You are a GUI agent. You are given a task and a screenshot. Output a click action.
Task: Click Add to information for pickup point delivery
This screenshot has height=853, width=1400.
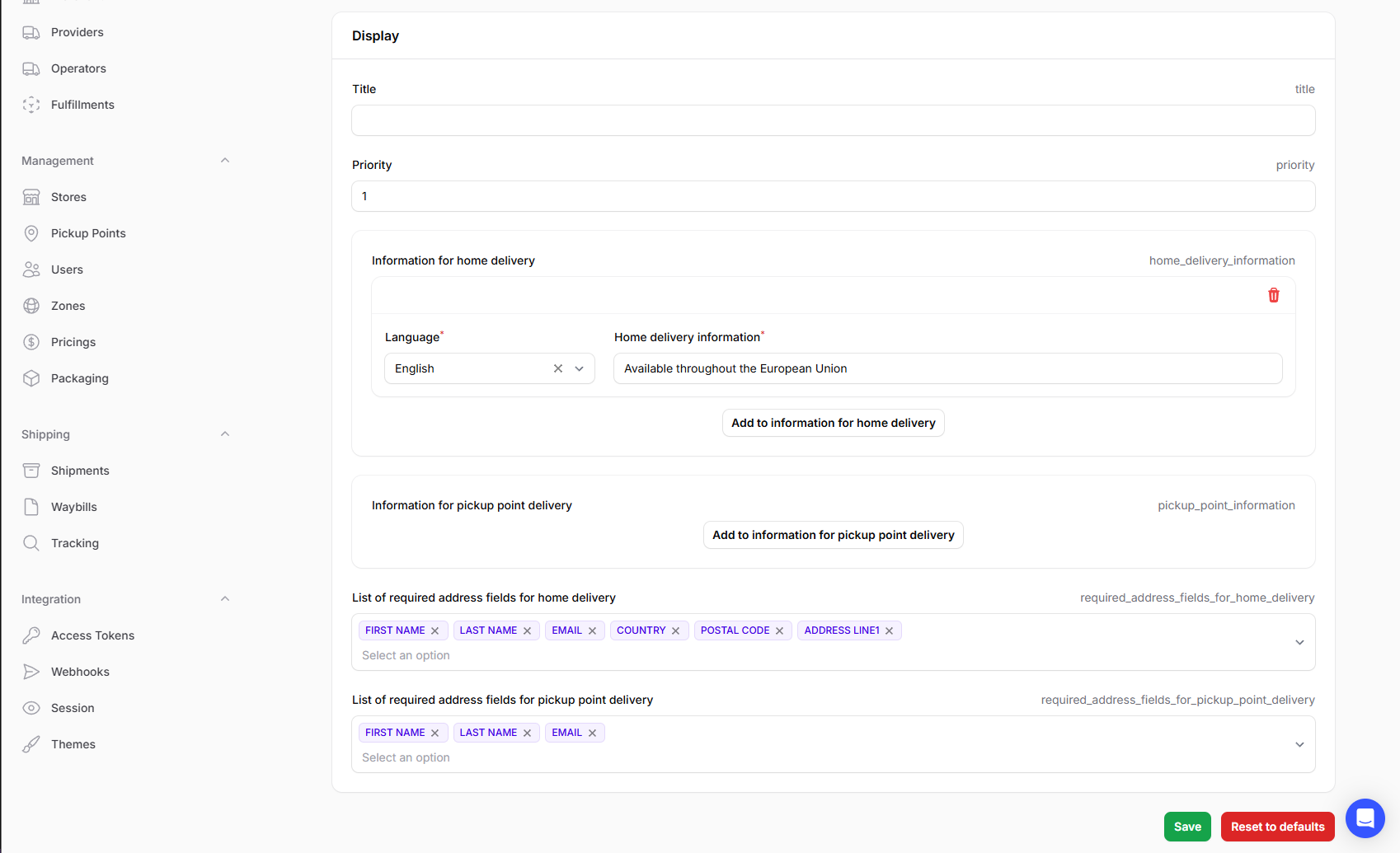(833, 535)
